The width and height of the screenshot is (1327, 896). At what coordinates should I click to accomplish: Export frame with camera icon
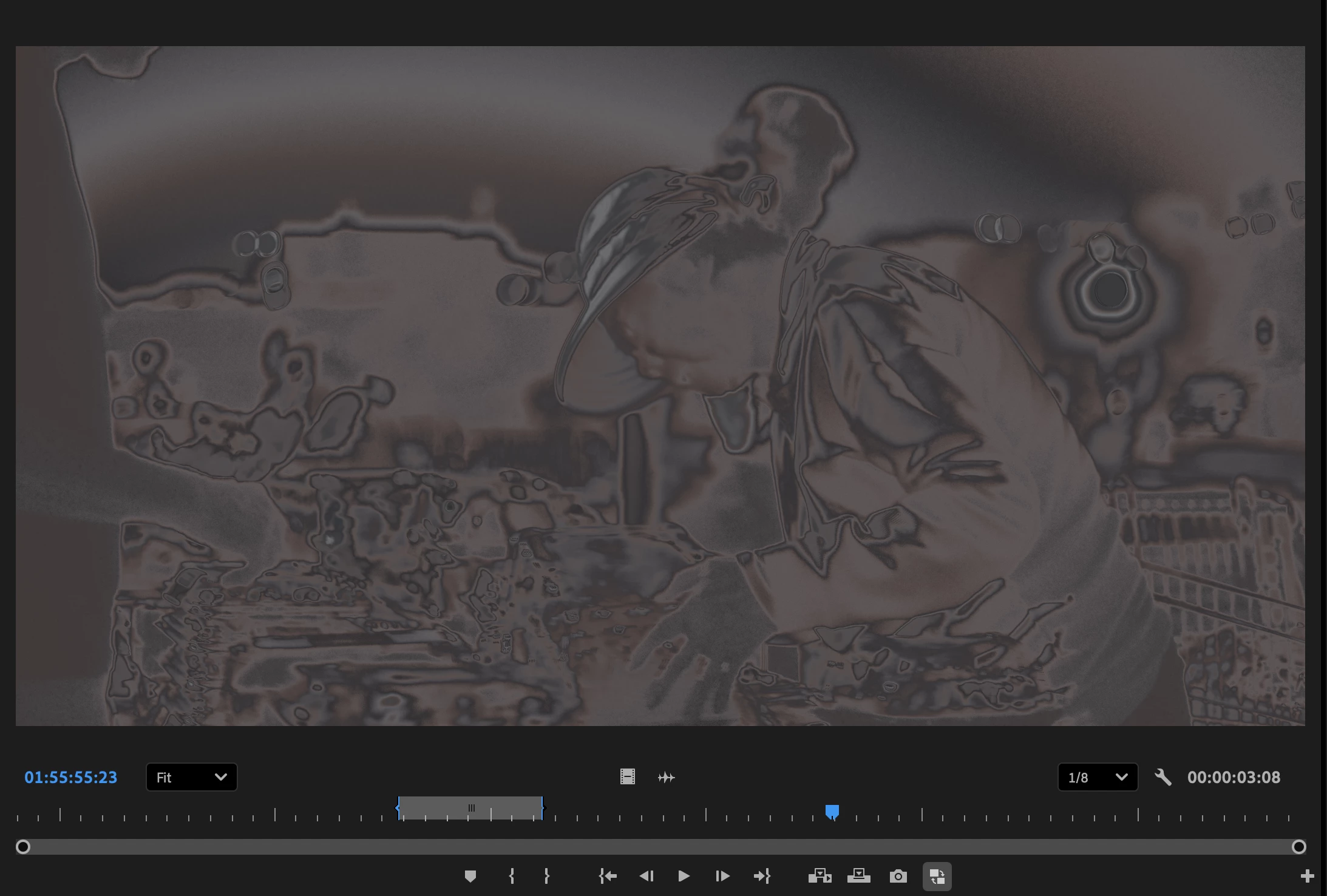(x=898, y=876)
